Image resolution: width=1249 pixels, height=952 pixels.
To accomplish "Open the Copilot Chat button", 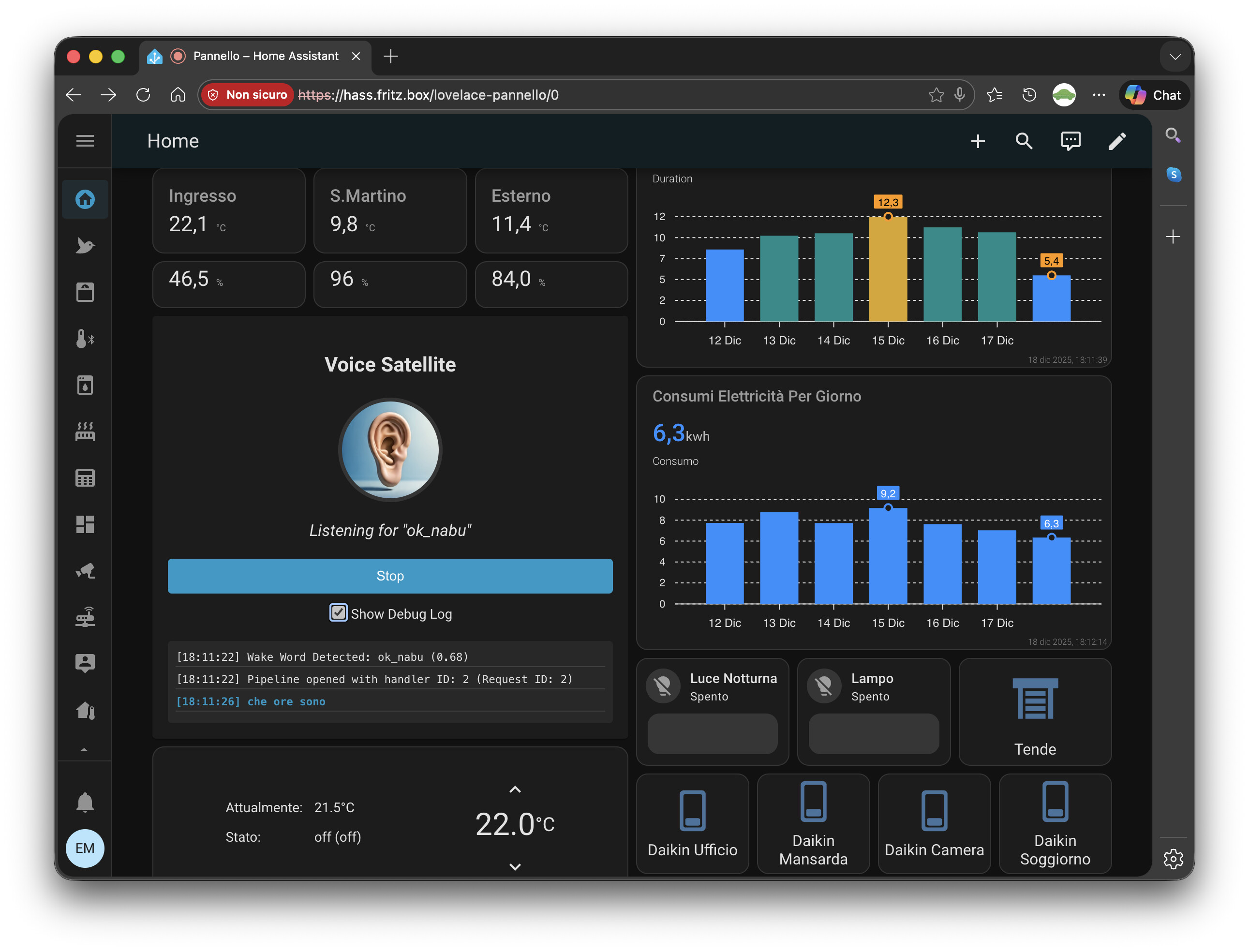I will point(1153,95).
